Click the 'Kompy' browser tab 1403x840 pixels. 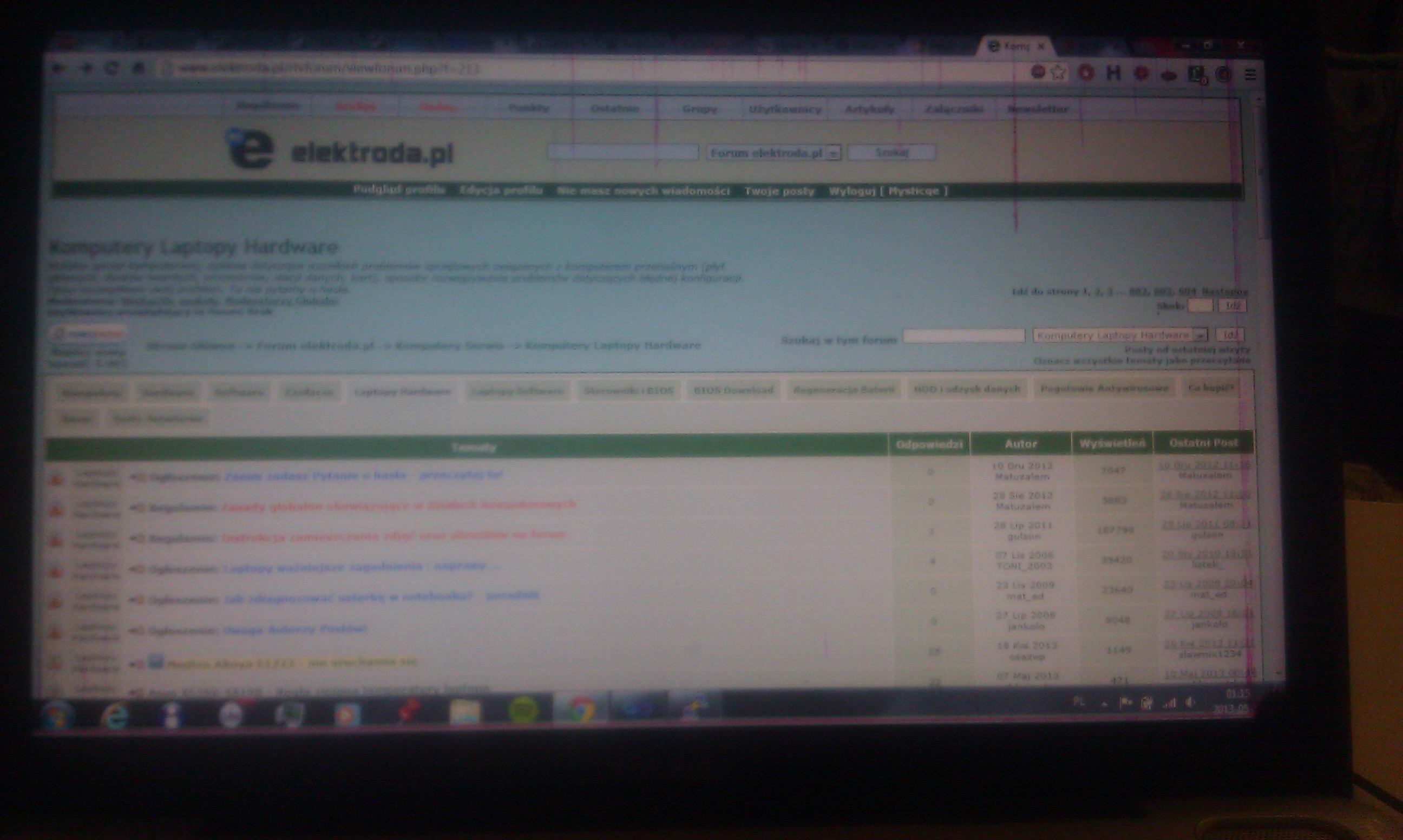click(x=1017, y=47)
